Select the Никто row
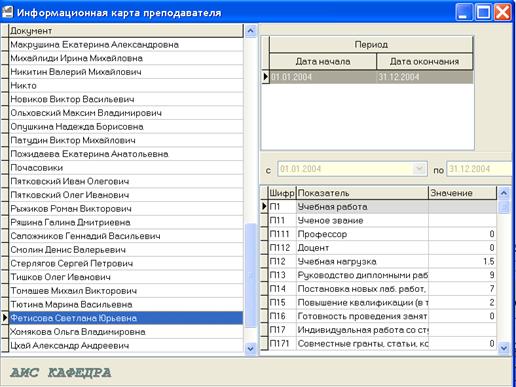This screenshot has width=516, height=387. click(126, 85)
